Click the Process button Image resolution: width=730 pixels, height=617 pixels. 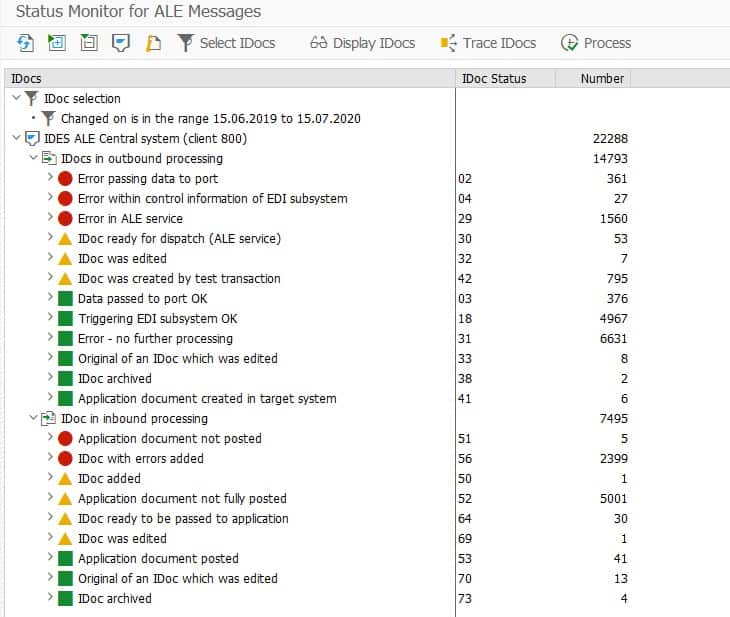596,43
